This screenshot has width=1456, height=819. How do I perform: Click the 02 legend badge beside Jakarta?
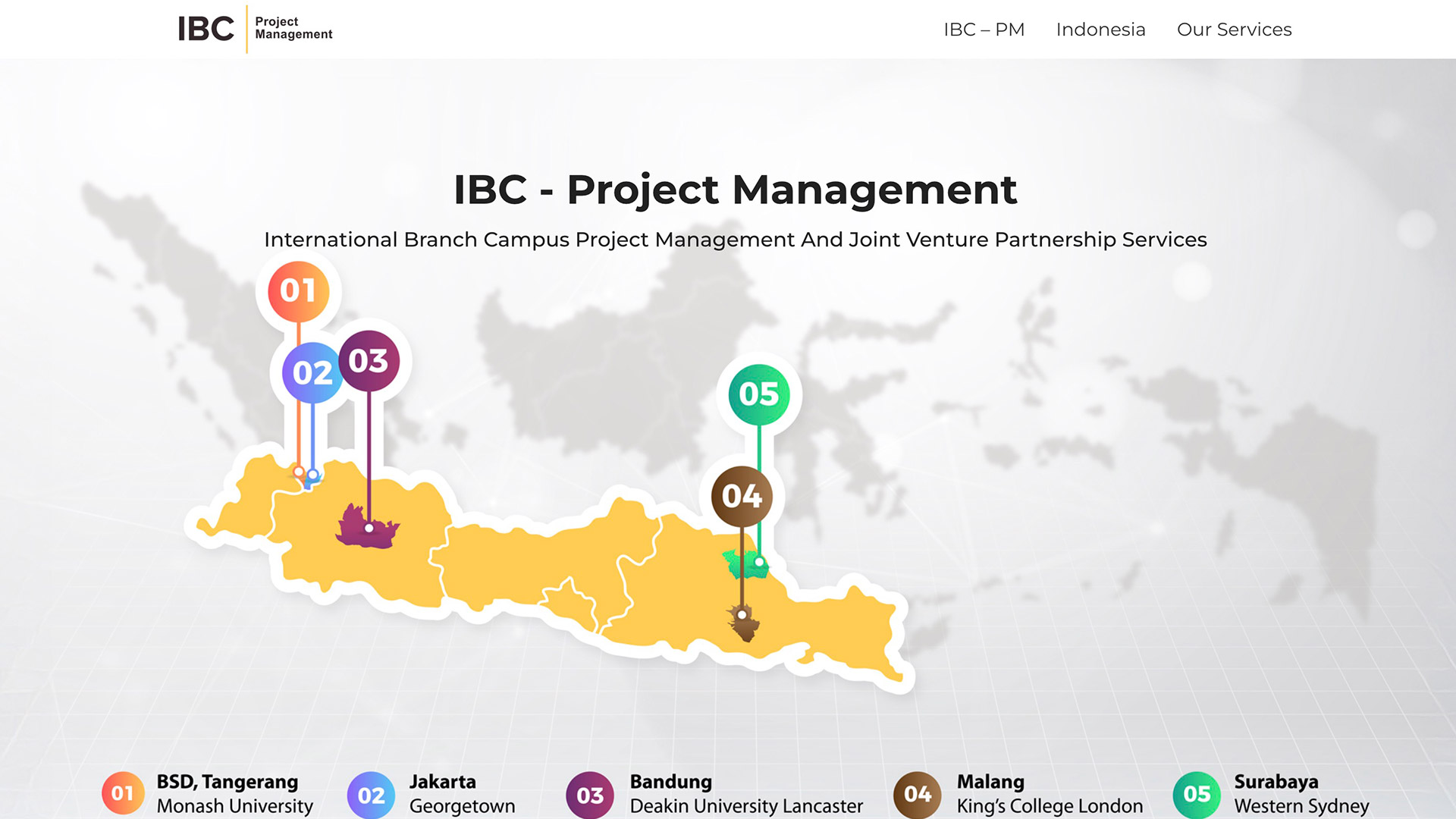pyautogui.click(x=371, y=795)
